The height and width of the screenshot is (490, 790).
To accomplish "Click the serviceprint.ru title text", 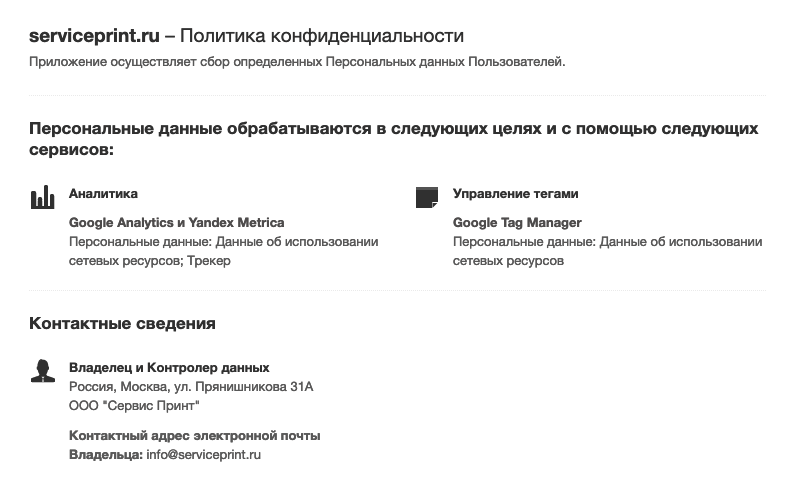I will click(94, 36).
